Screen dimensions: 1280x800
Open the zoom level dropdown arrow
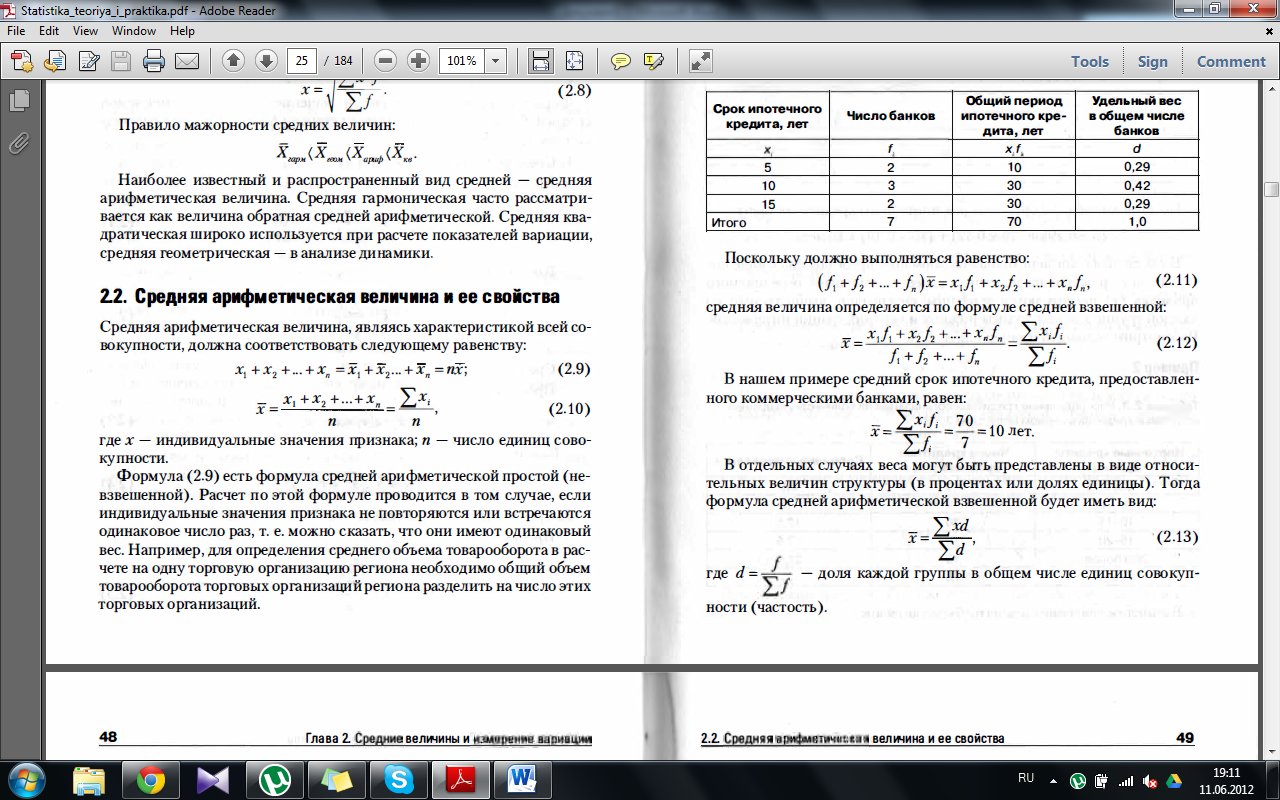click(495, 61)
